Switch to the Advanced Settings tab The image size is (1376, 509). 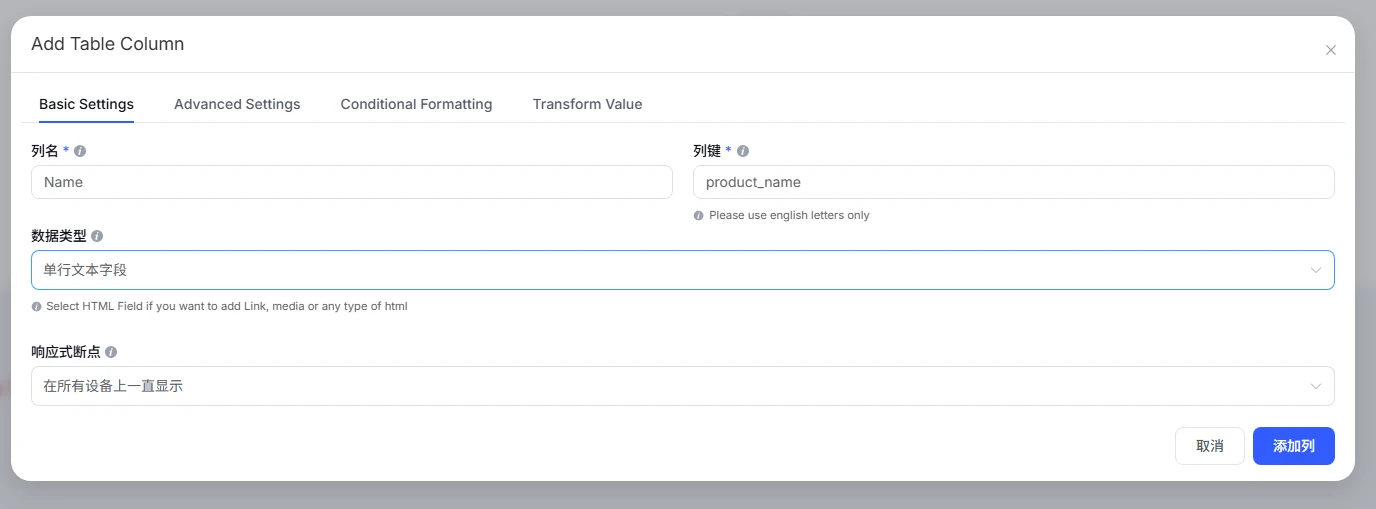[237, 104]
